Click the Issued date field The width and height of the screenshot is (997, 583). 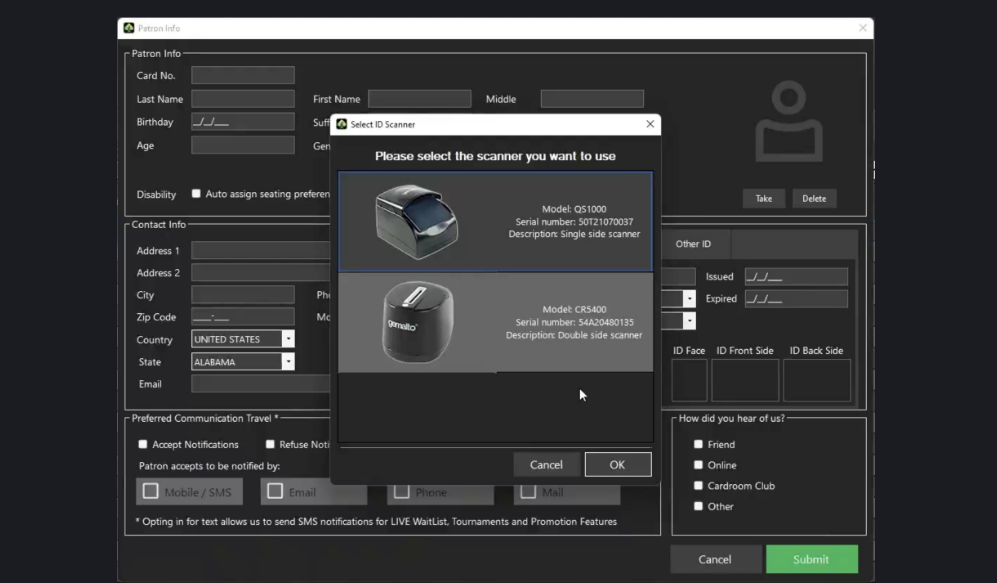pyautogui.click(x=796, y=277)
